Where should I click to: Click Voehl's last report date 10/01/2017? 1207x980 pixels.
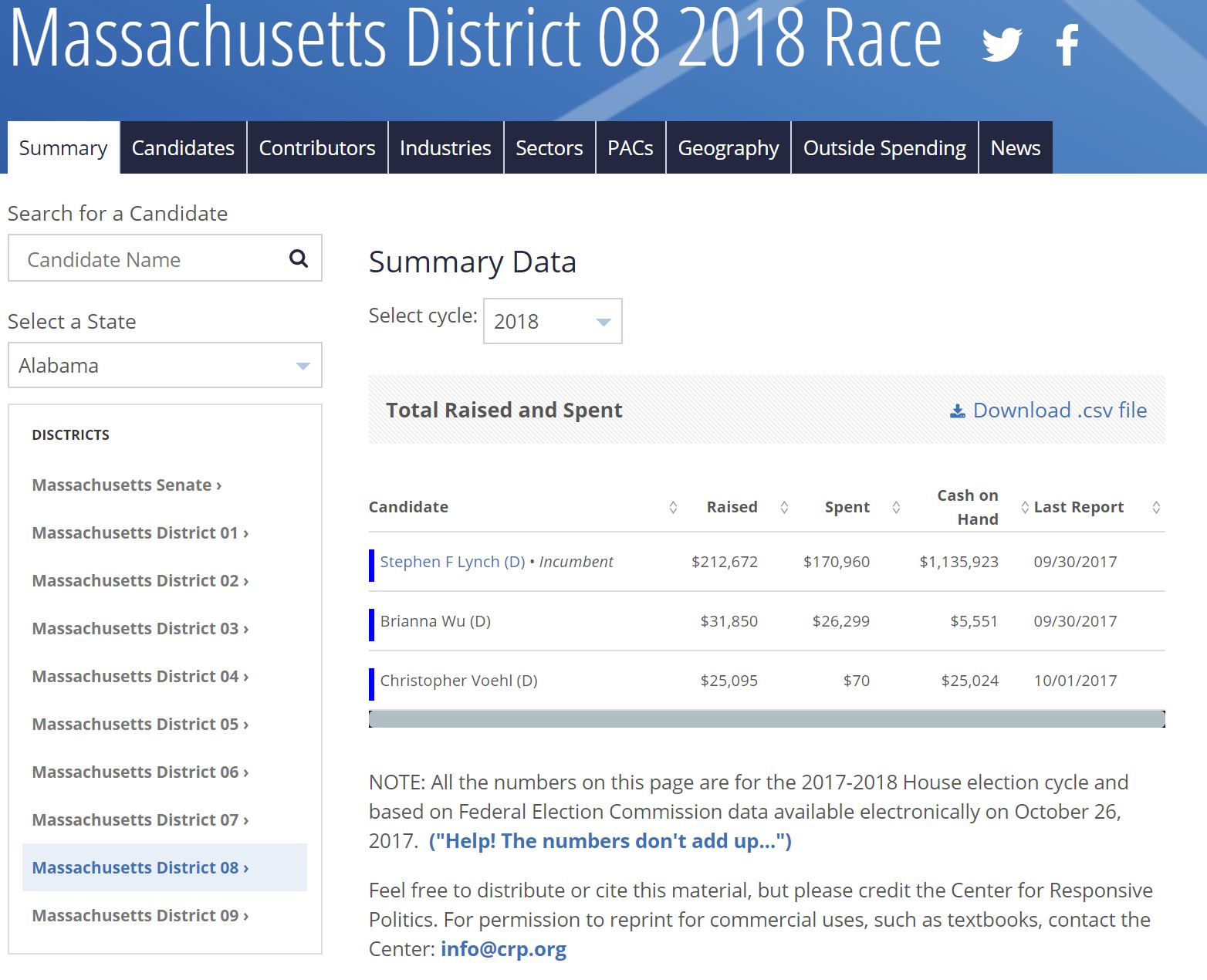pos(1075,681)
